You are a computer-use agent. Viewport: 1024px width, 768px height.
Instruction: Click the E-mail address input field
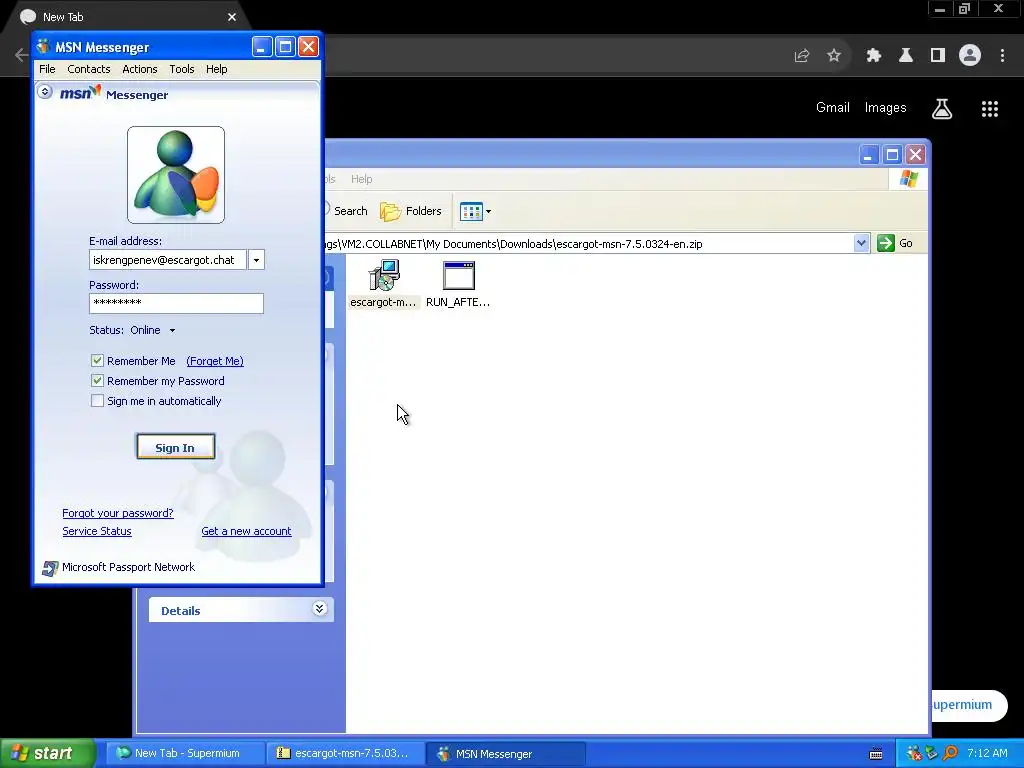tap(168, 260)
